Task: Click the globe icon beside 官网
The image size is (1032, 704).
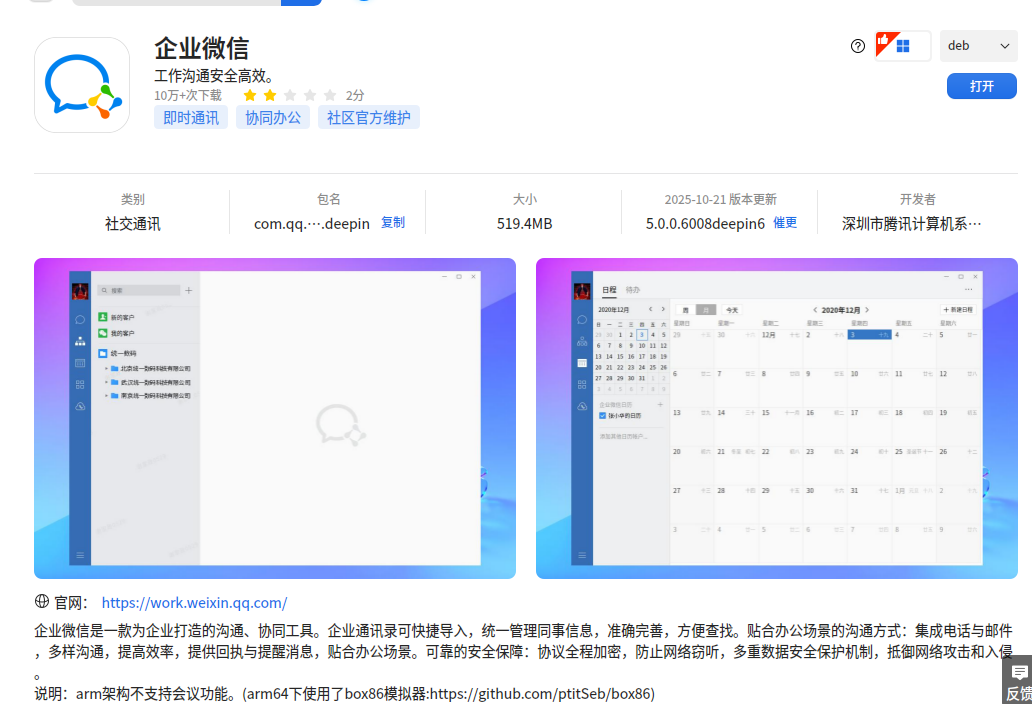Action: pos(41,601)
